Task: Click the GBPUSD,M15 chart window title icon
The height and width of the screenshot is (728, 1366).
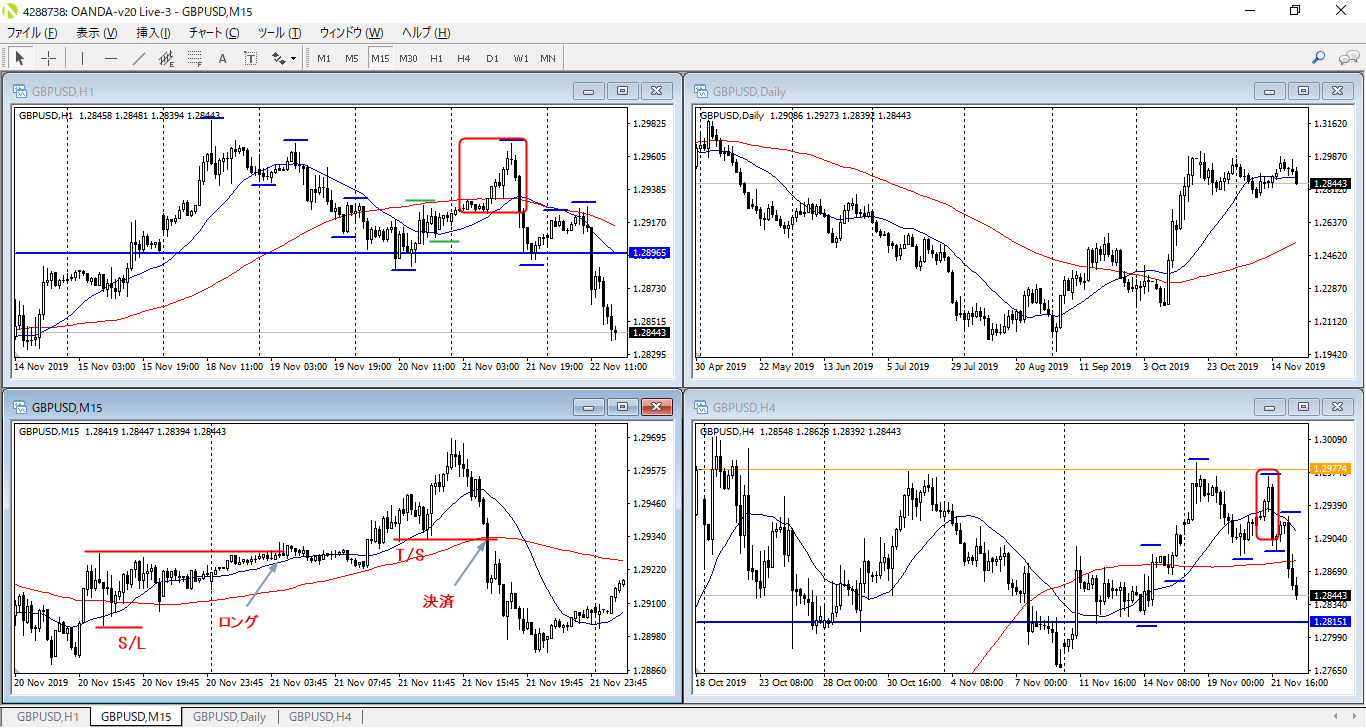Action: (20, 407)
